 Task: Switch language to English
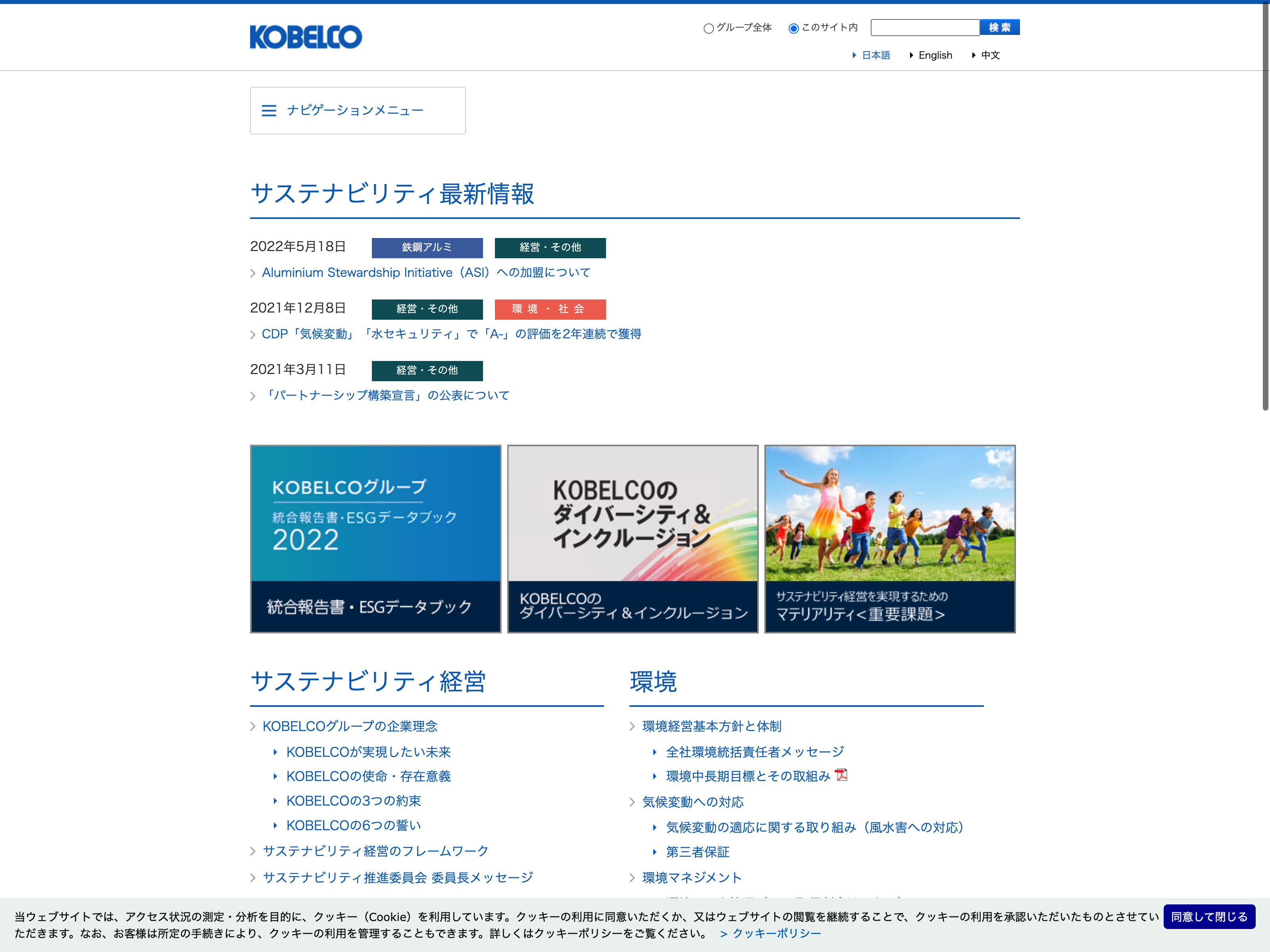pyautogui.click(x=935, y=55)
